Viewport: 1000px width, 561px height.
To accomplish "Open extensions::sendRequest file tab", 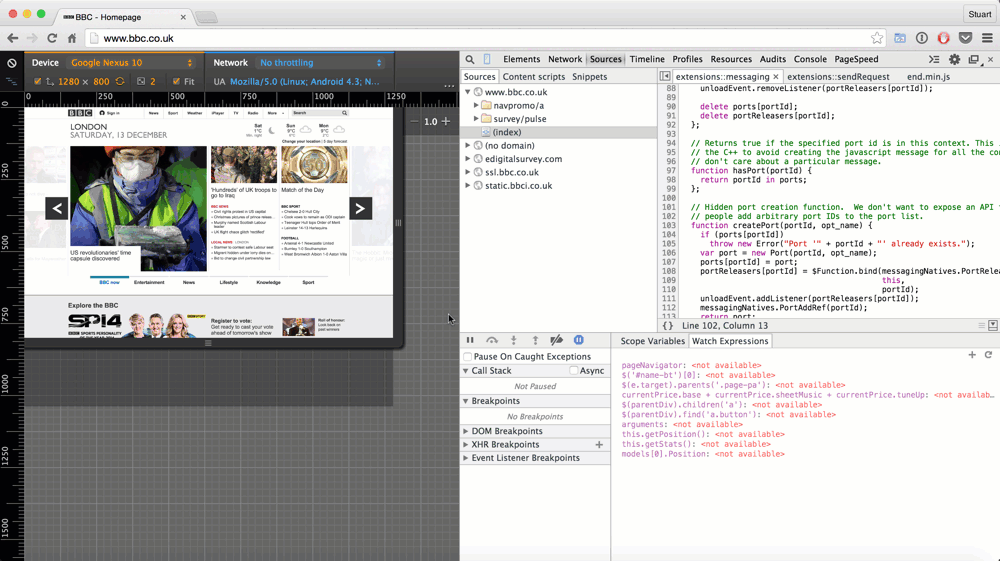I will 838,76.
